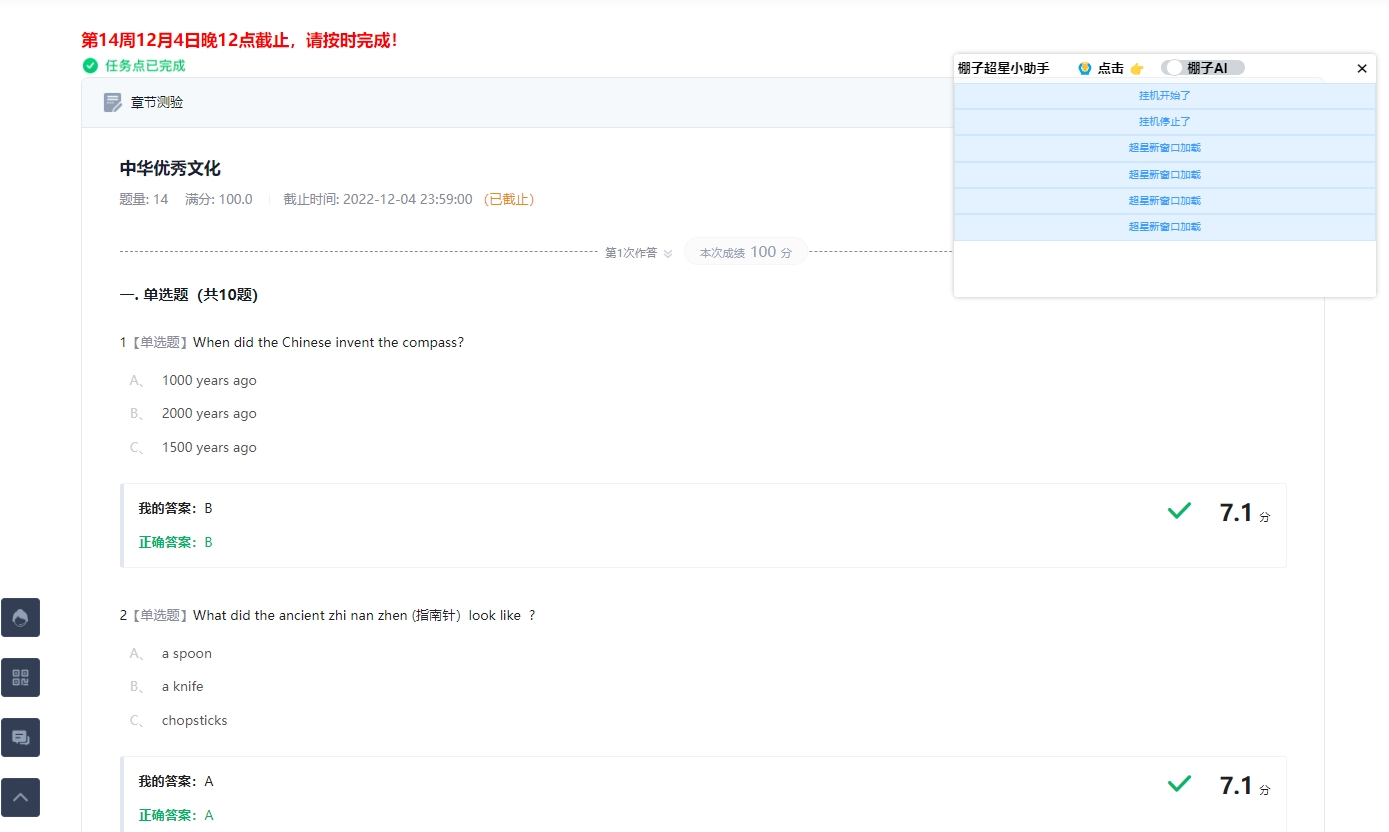Screen dimensions: 1389x832
Task: Select option B "2000 years ago"
Action: tap(209, 414)
